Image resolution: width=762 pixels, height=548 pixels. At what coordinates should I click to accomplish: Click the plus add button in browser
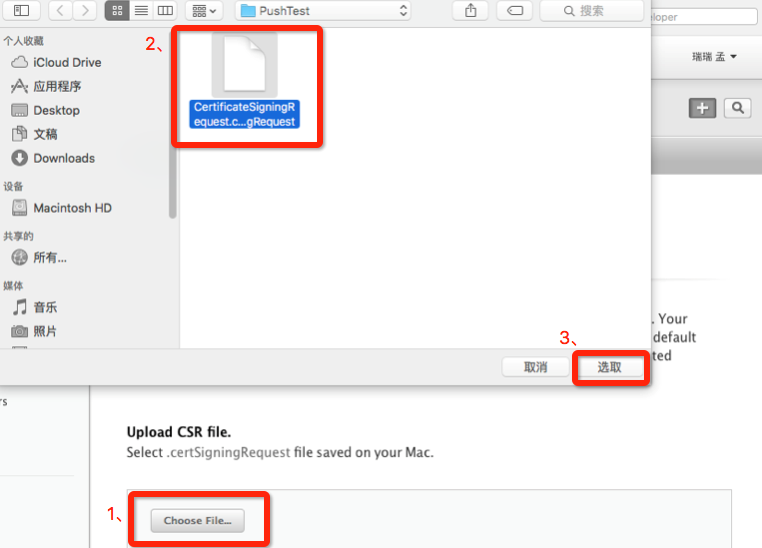pyautogui.click(x=702, y=108)
